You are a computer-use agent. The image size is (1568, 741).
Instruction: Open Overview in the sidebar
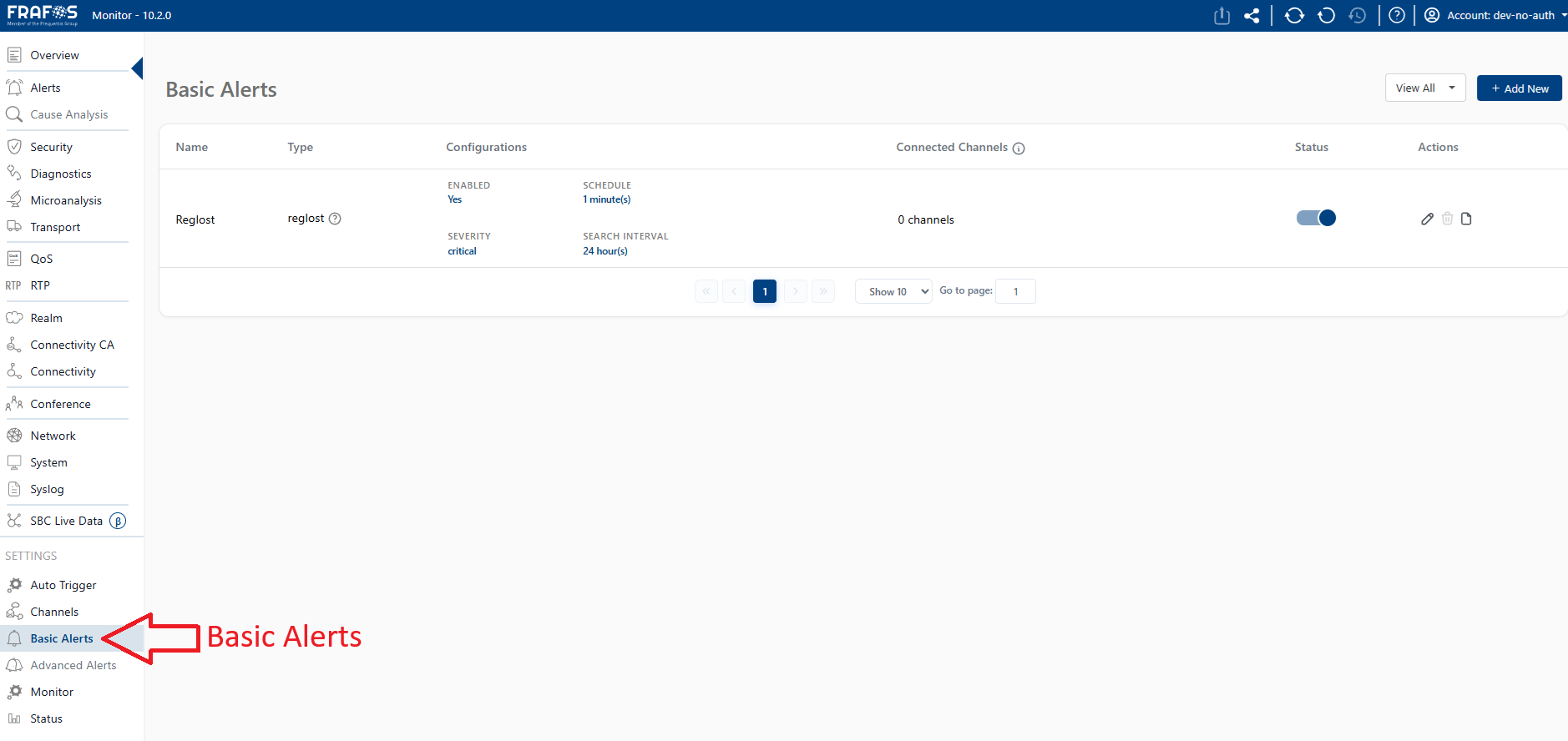click(x=54, y=55)
